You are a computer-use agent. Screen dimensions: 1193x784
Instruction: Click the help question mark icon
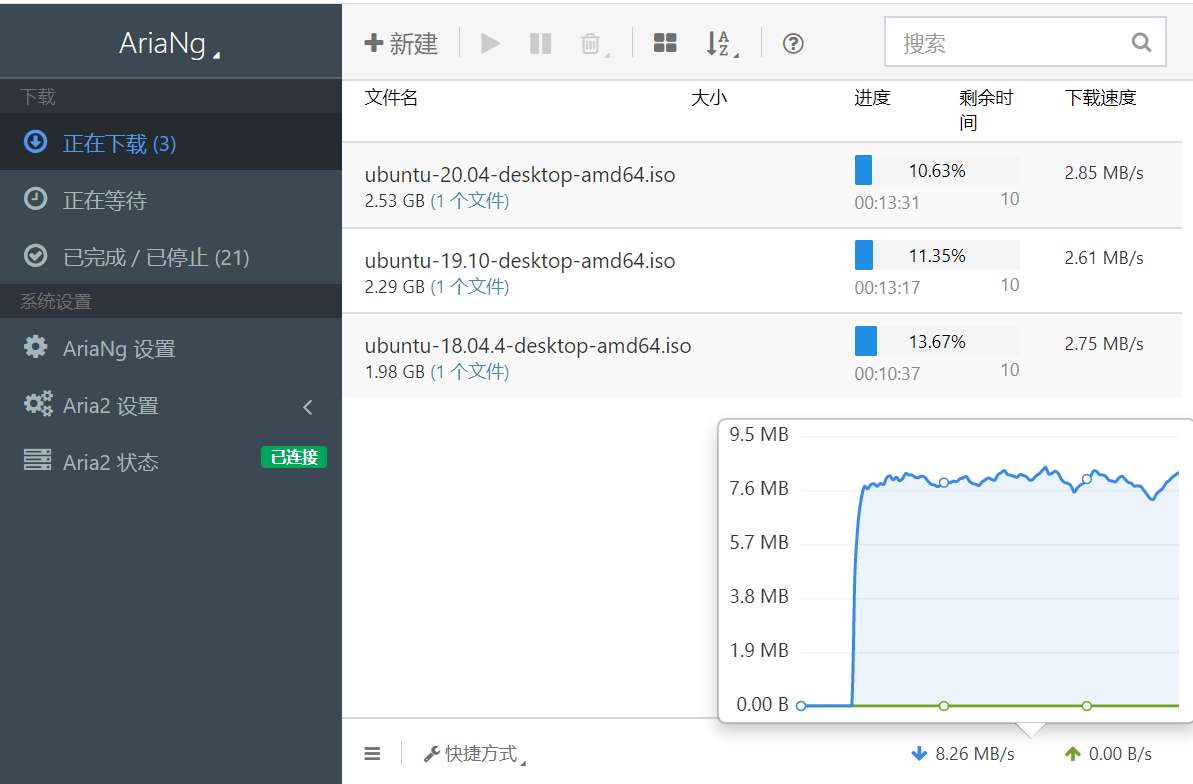793,43
